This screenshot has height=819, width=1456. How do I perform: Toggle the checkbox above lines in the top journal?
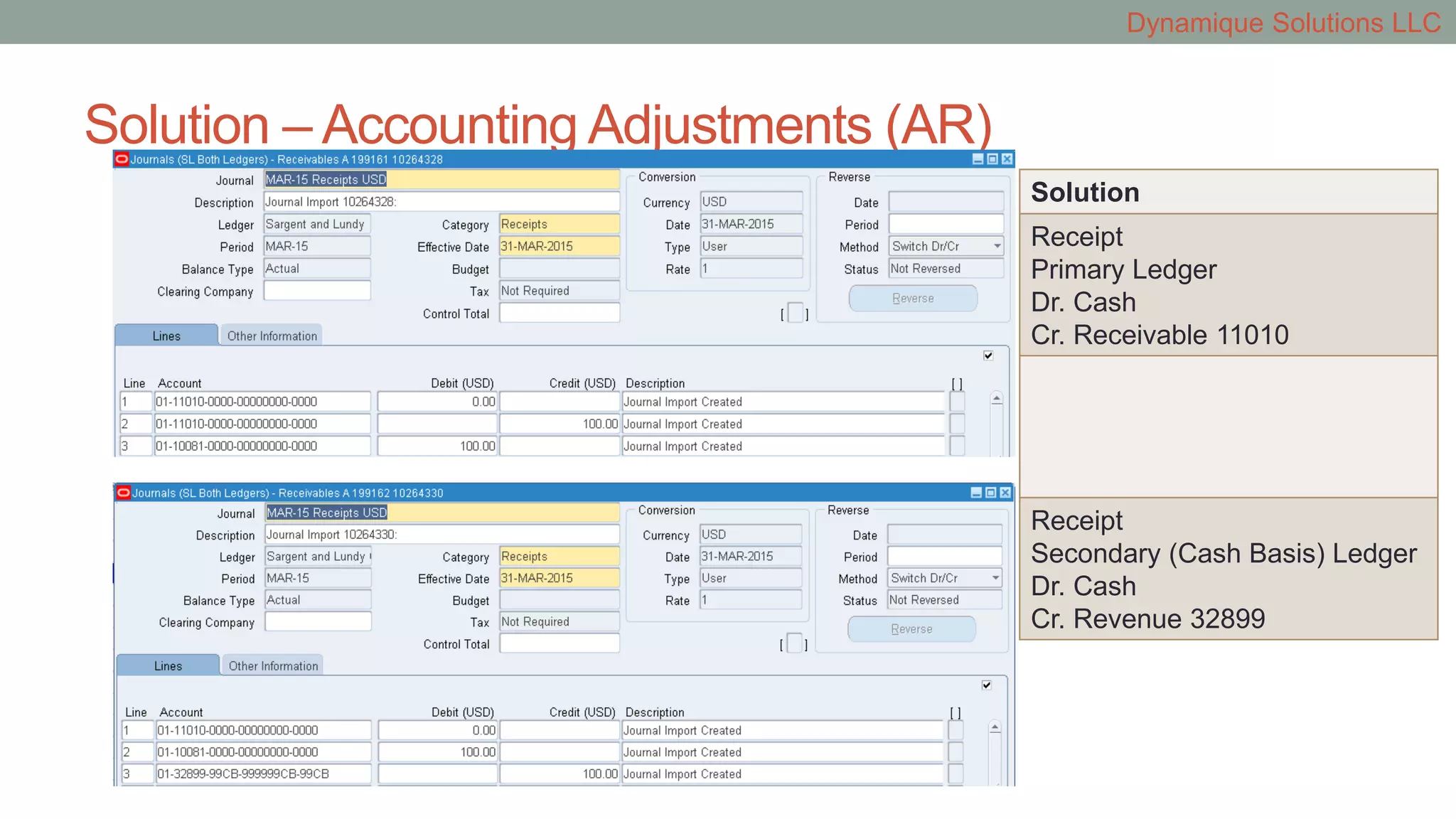tap(988, 355)
